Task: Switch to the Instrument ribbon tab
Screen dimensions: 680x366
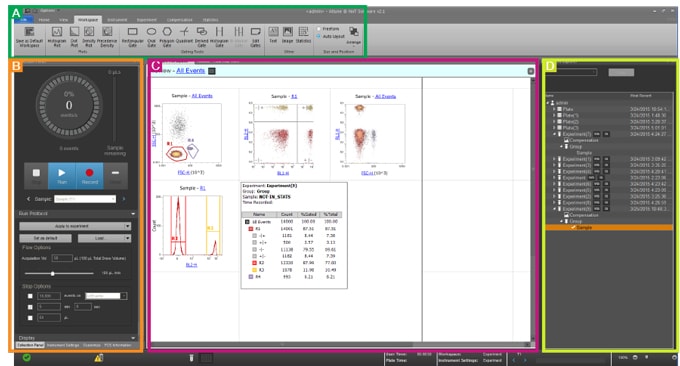Action: [117, 20]
